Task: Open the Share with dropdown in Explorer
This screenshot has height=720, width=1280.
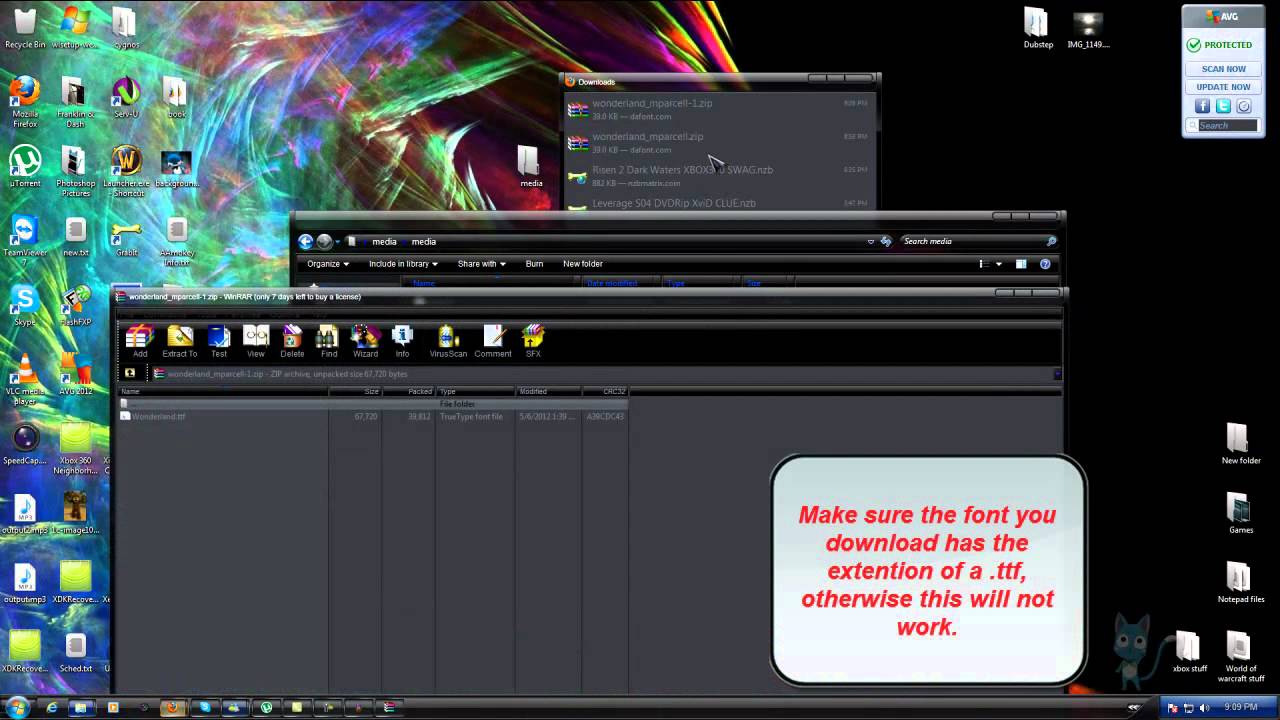Action: [x=482, y=264]
